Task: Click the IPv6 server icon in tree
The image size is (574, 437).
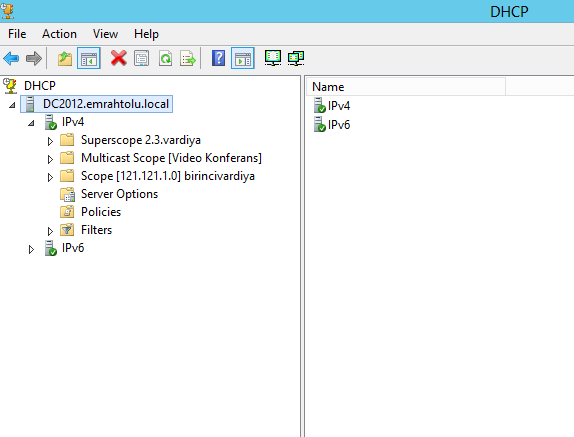Action: point(50,248)
